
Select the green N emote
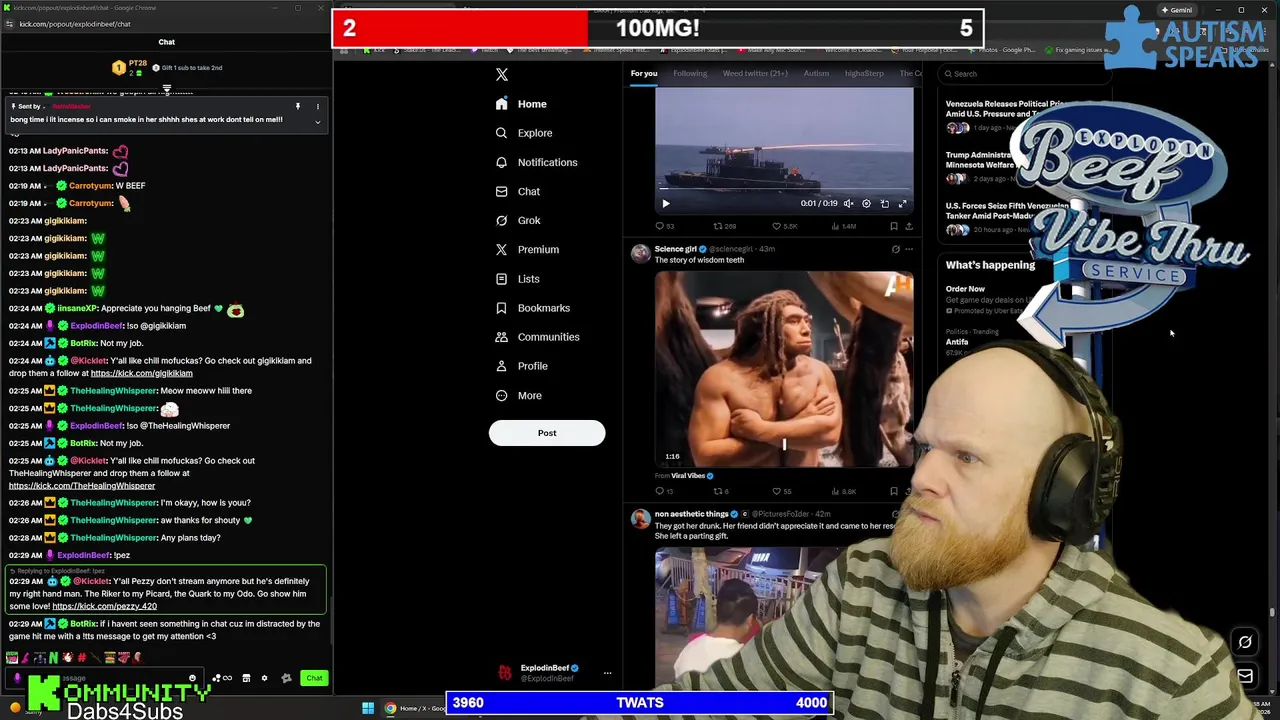[x=53, y=658]
